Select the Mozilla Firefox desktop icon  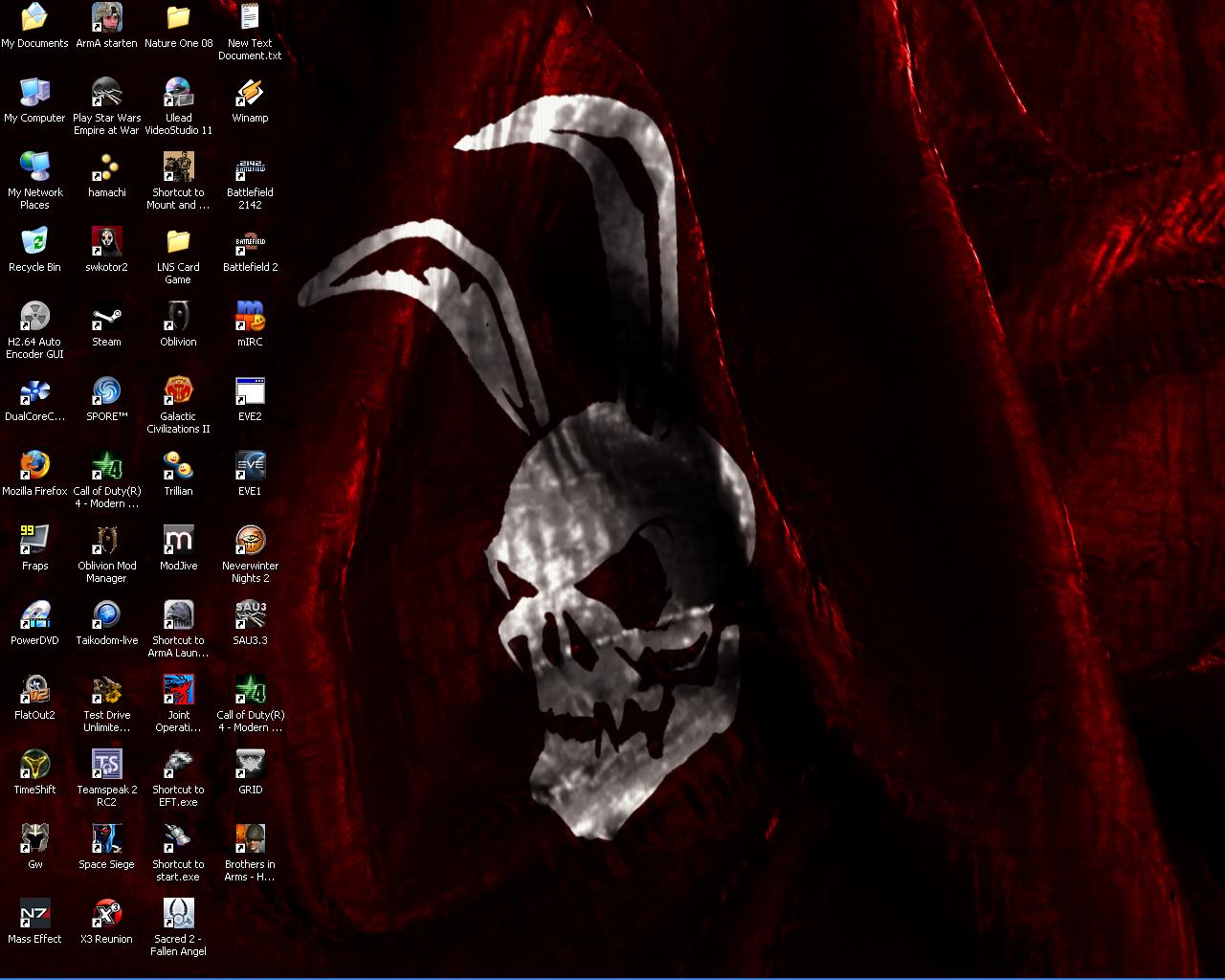(x=34, y=466)
